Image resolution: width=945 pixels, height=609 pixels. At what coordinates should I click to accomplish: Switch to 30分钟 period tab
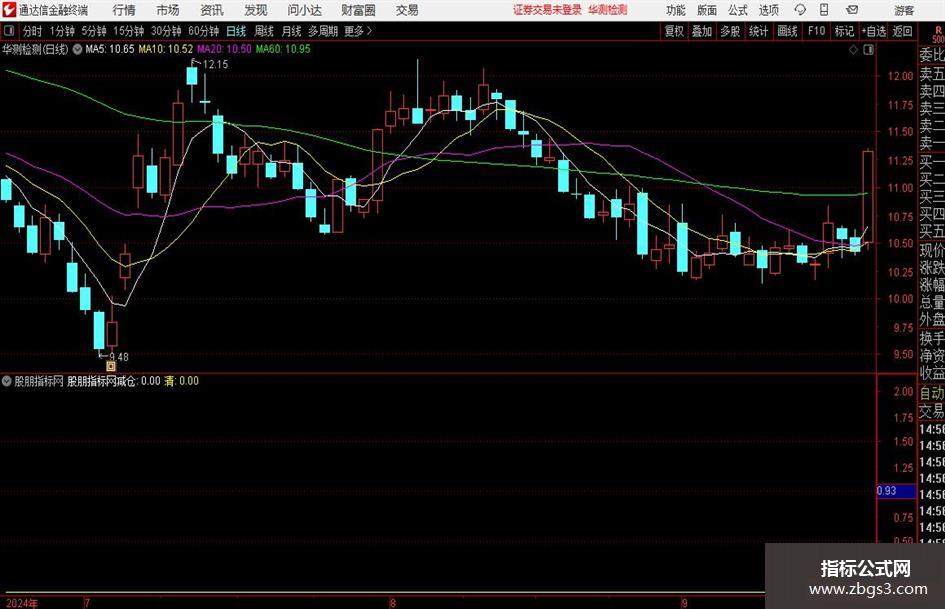pos(166,31)
